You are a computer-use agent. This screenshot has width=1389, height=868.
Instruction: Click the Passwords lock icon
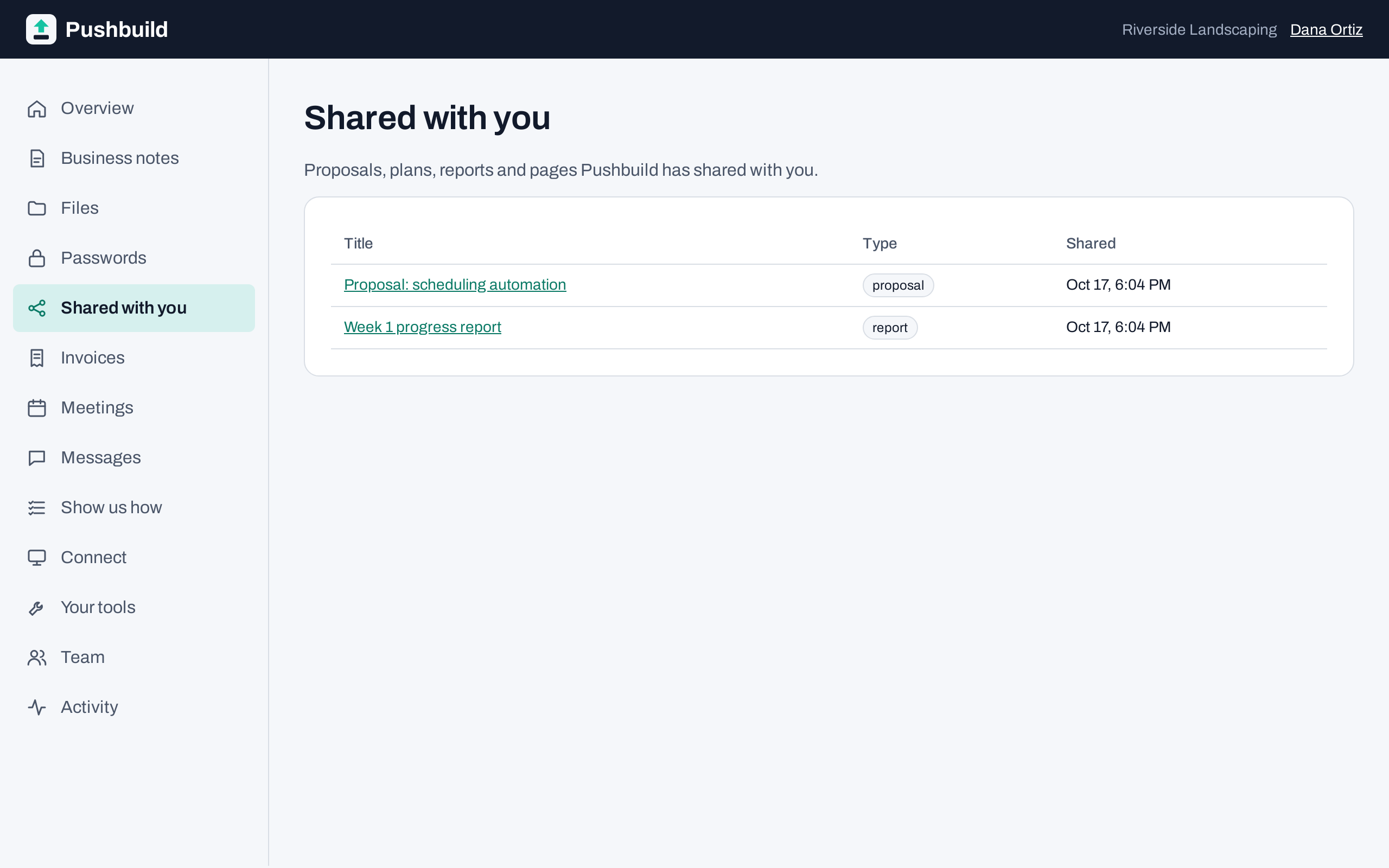37,258
